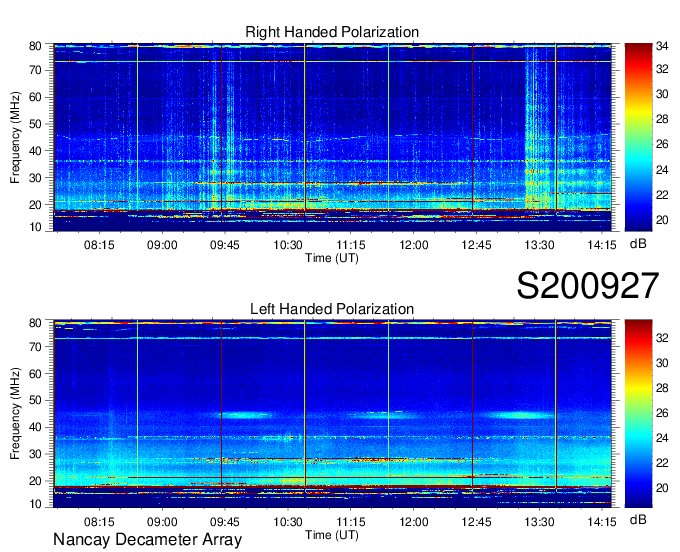
Task: Click the "12:00" time tick of the Right Handed plot
Action: [x=414, y=245]
